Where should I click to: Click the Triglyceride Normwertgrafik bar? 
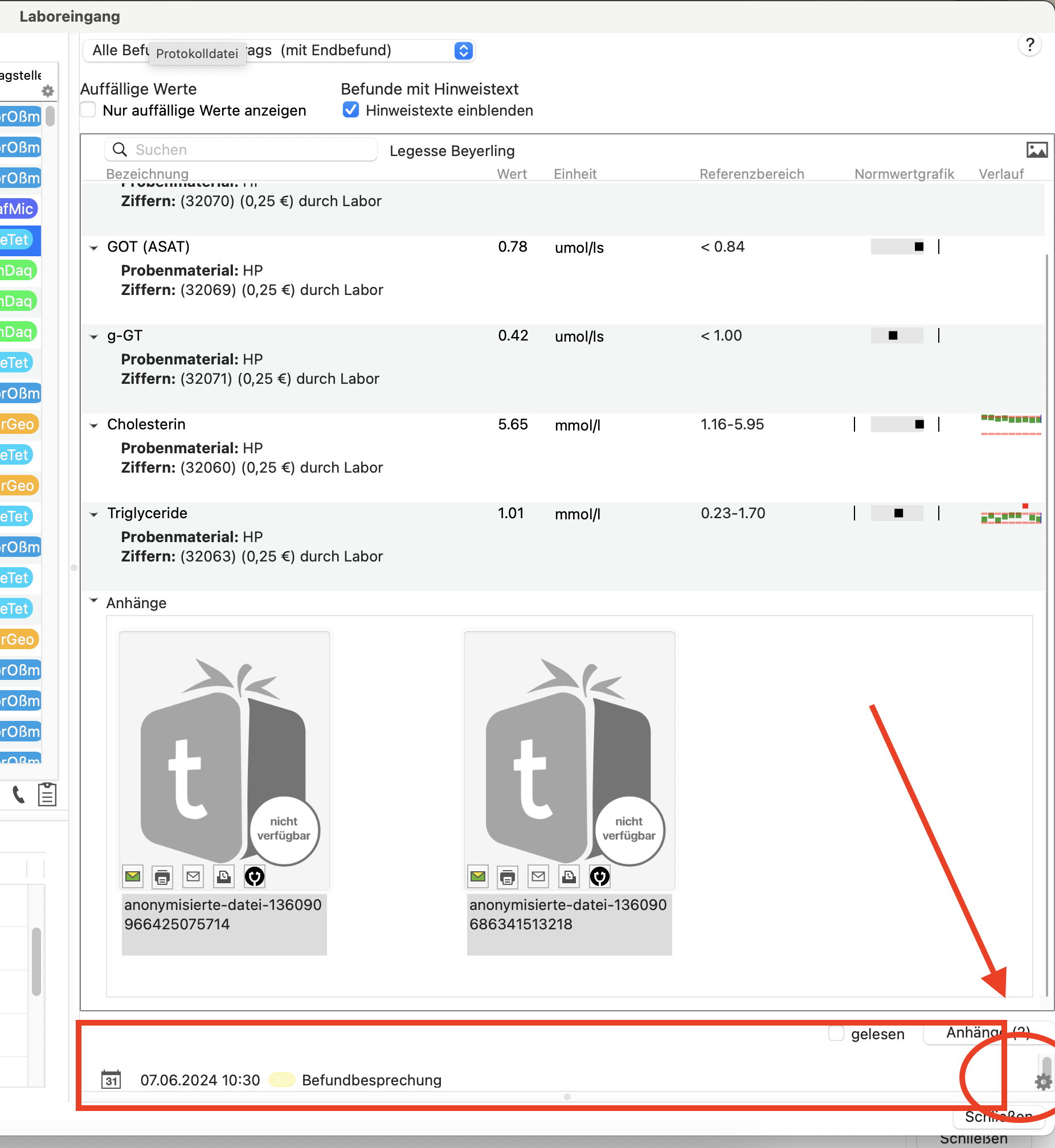click(x=897, y=513)
